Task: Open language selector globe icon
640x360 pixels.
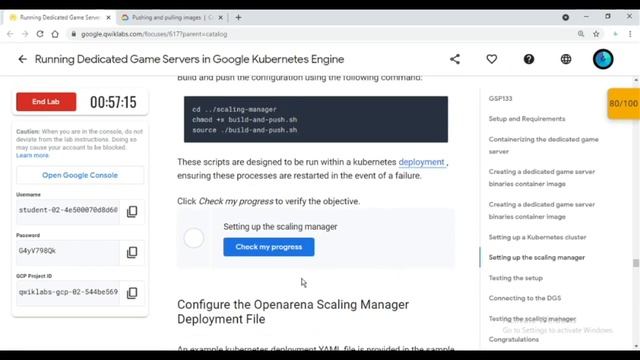Action: [x=566, y=59]
